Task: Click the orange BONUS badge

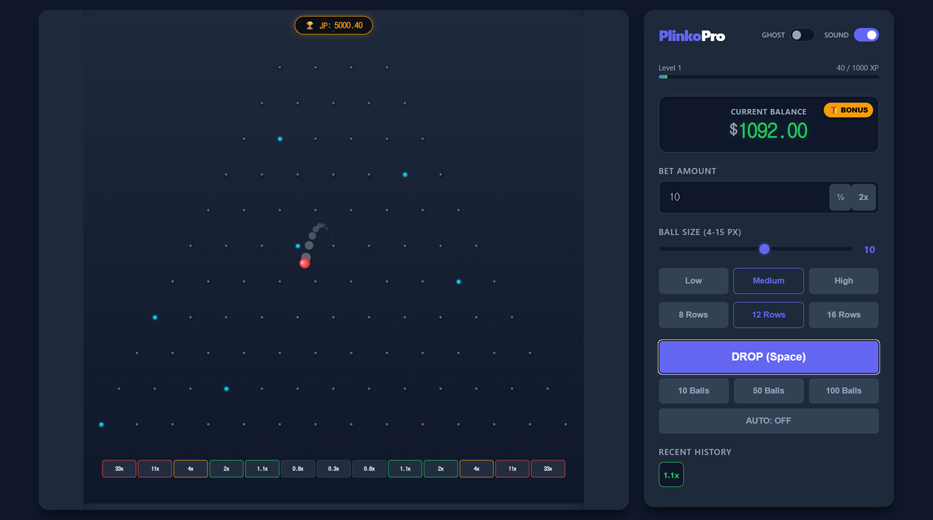Action: [x=848, y=110]
